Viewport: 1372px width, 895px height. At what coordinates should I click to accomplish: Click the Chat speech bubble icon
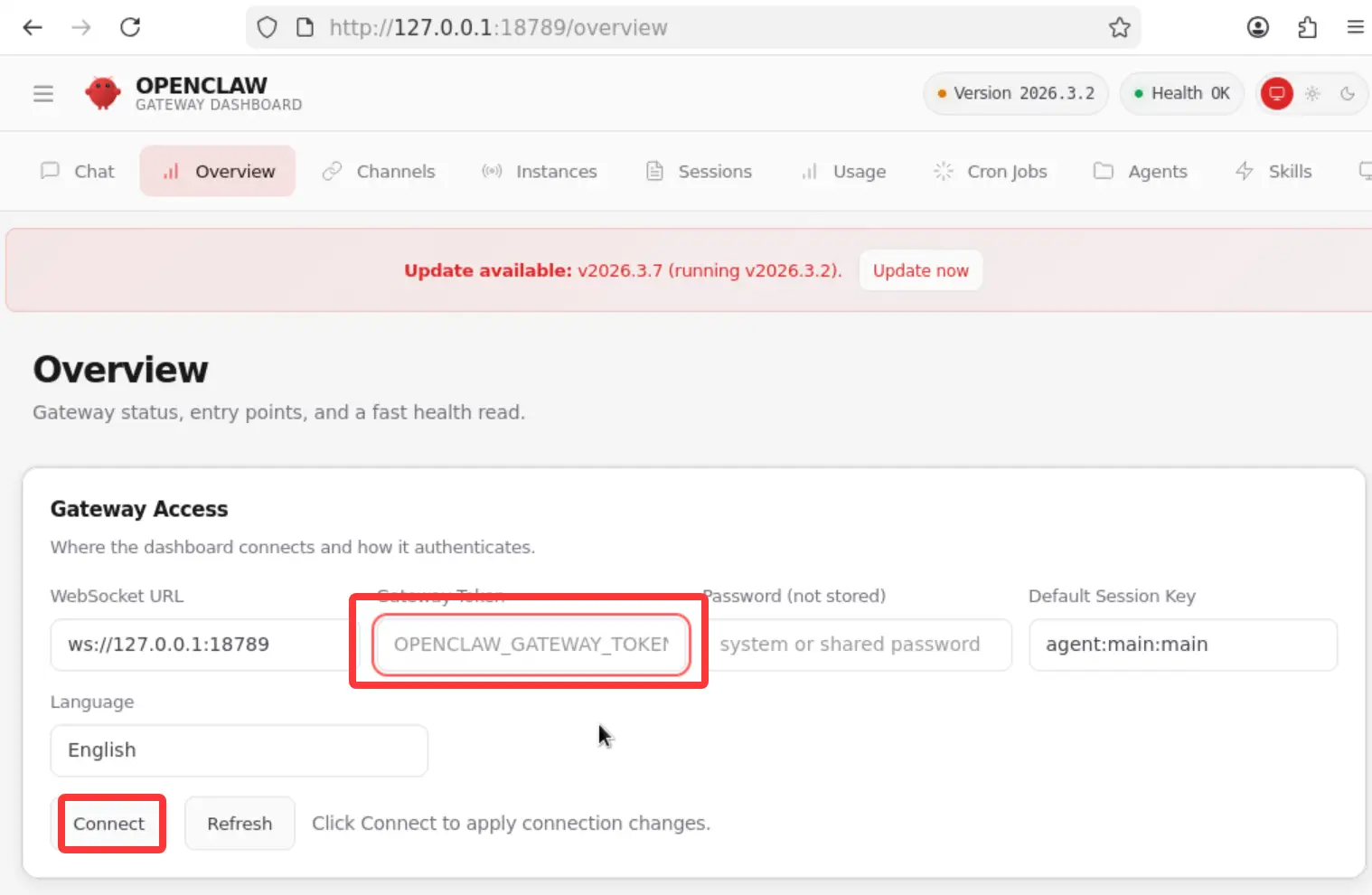[51, 171]
